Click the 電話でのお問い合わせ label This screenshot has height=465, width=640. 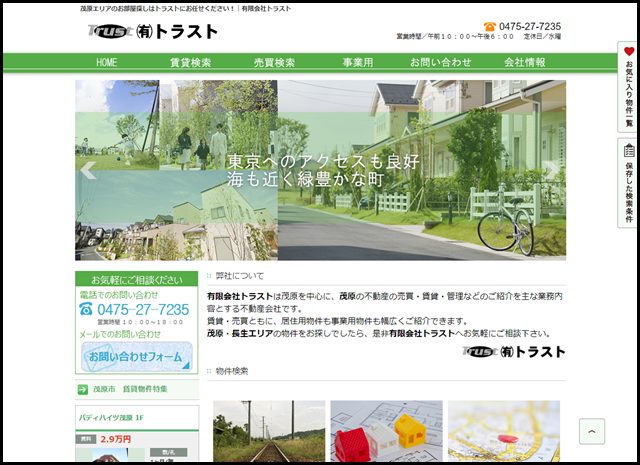(118, 295)
